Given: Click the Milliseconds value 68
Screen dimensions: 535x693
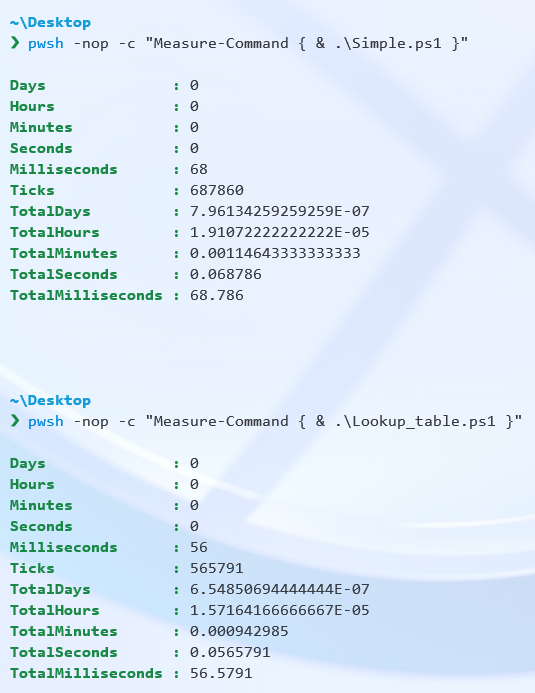Looking at the screenshot, I should (199, 169).
